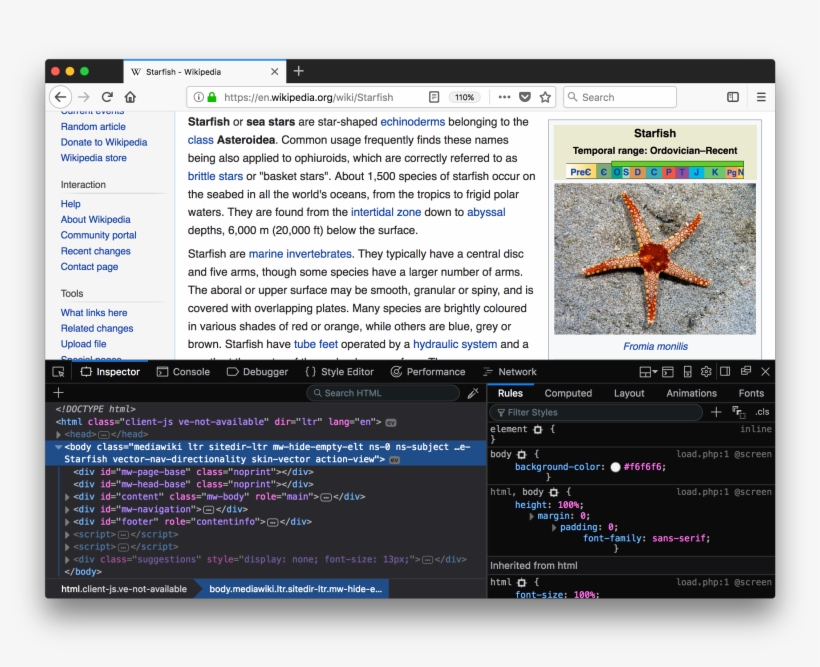820x667 pixels.
Task: Select html.client-js breadcrumb
Action: point(123,589)
